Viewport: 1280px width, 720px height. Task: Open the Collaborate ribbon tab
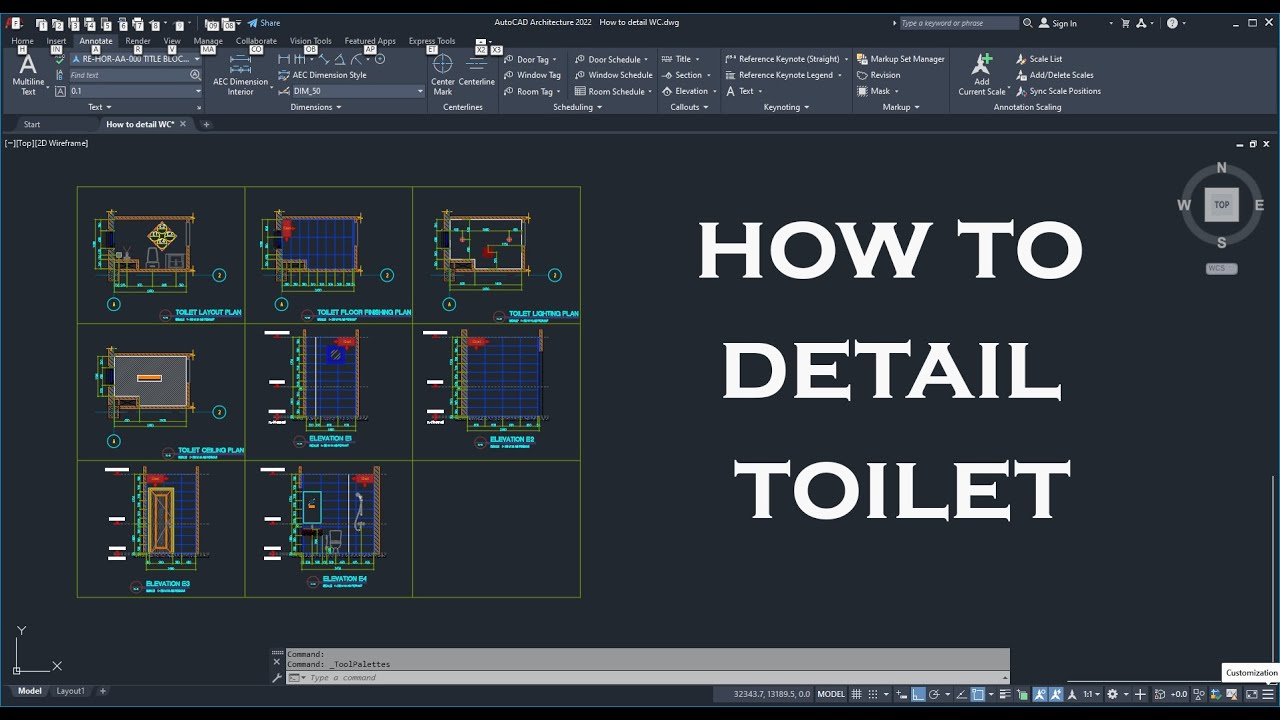pyautogui.click(x=256, y=41)
